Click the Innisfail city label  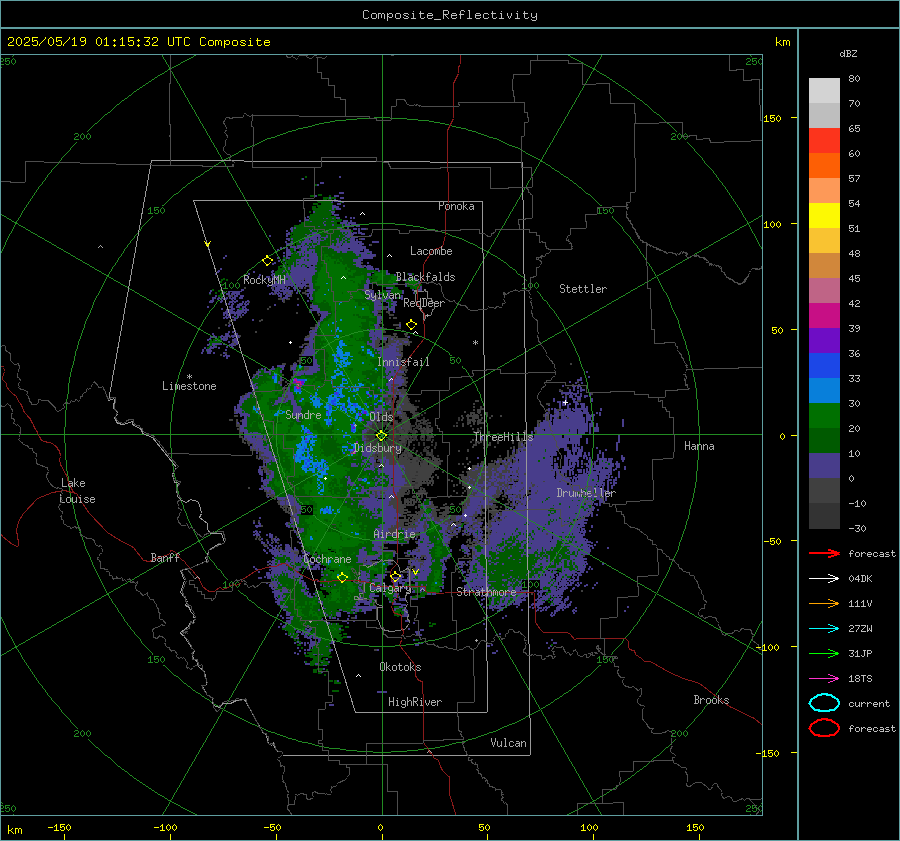pos(403,362)
